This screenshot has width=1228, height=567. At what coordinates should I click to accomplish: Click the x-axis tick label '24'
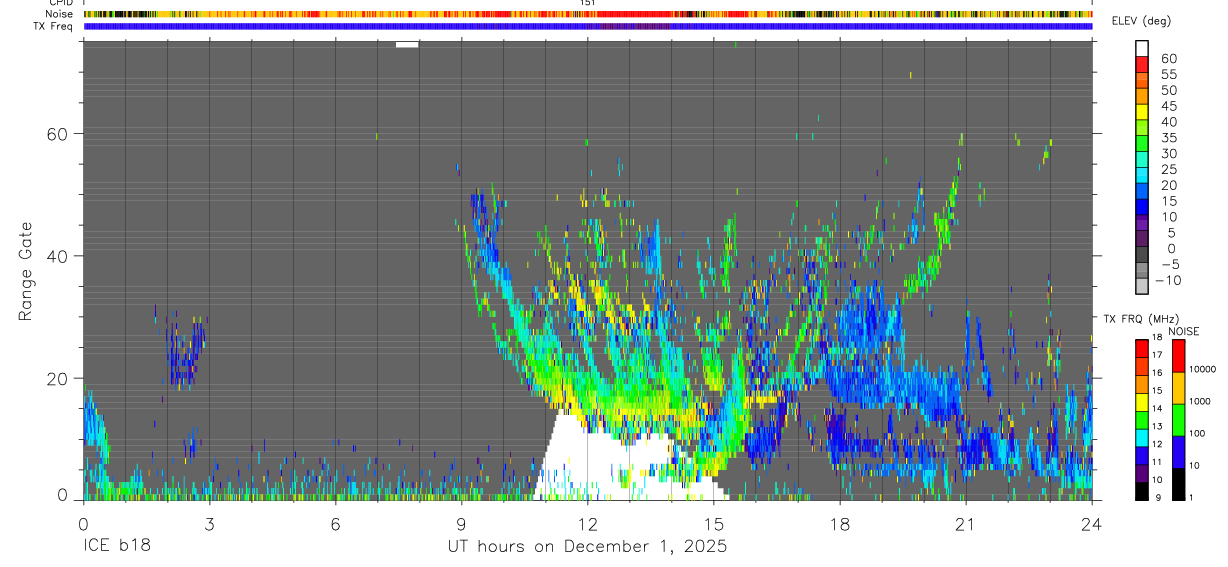click(1092, 523)
